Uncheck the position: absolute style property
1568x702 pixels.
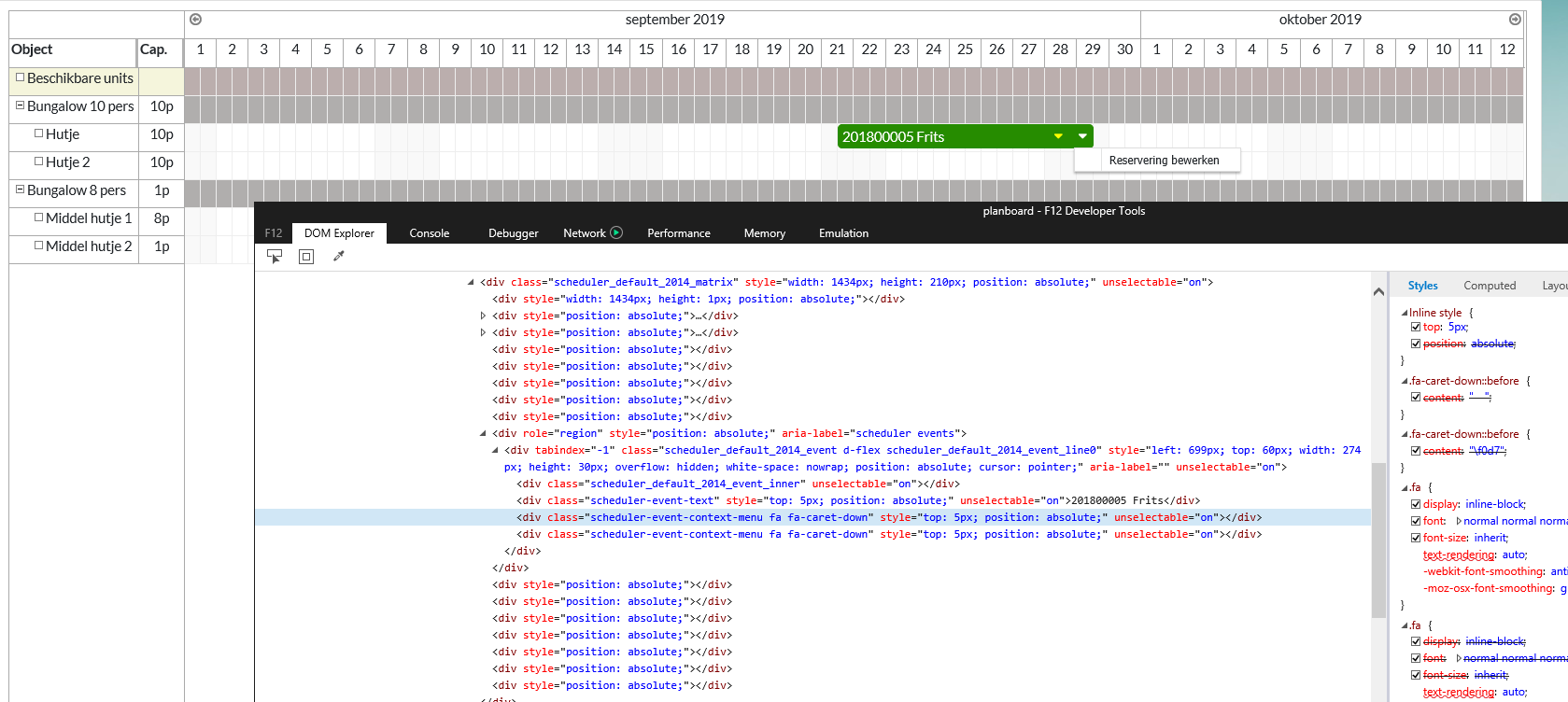click(x=1416, y=344)
